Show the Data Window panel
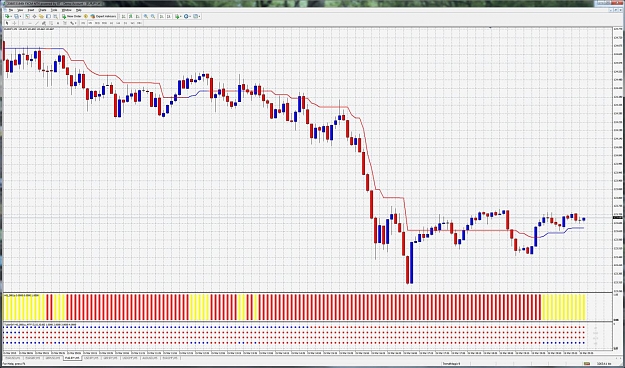This screenshot has width=625, height=368. click(34, 16)
